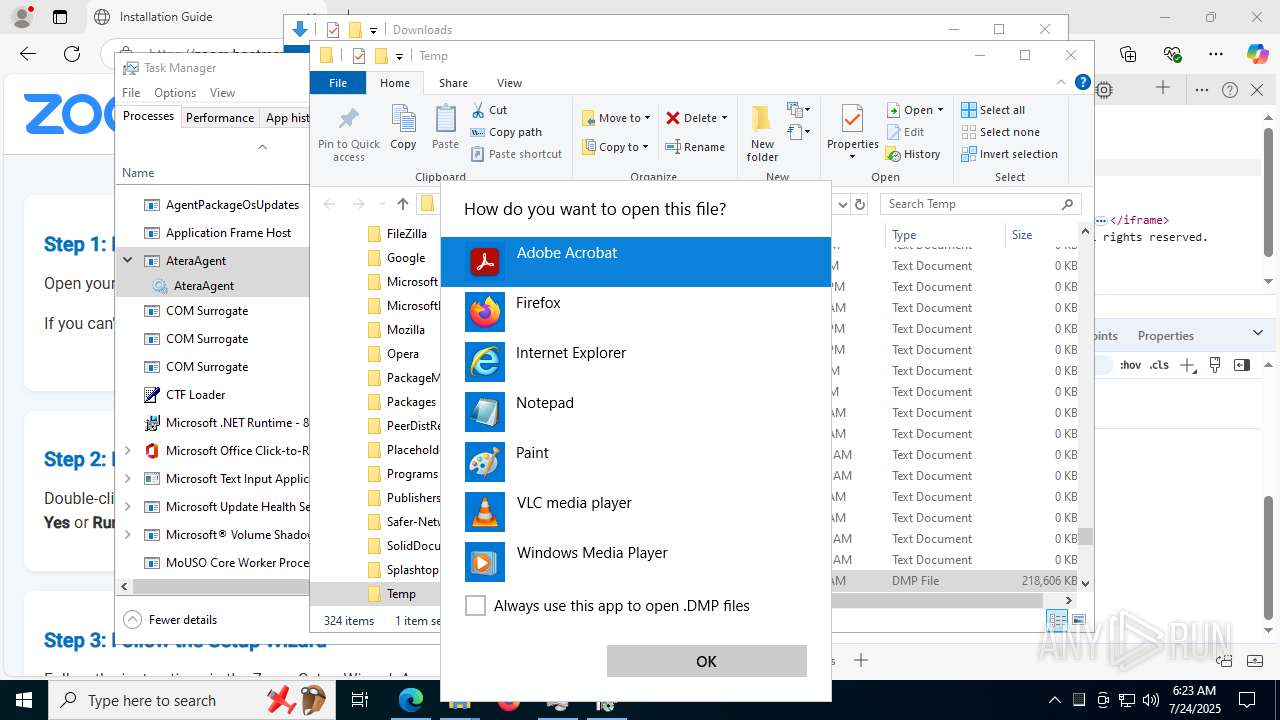
Task: Click the Search Temp input field
Action: pos(980,204)
